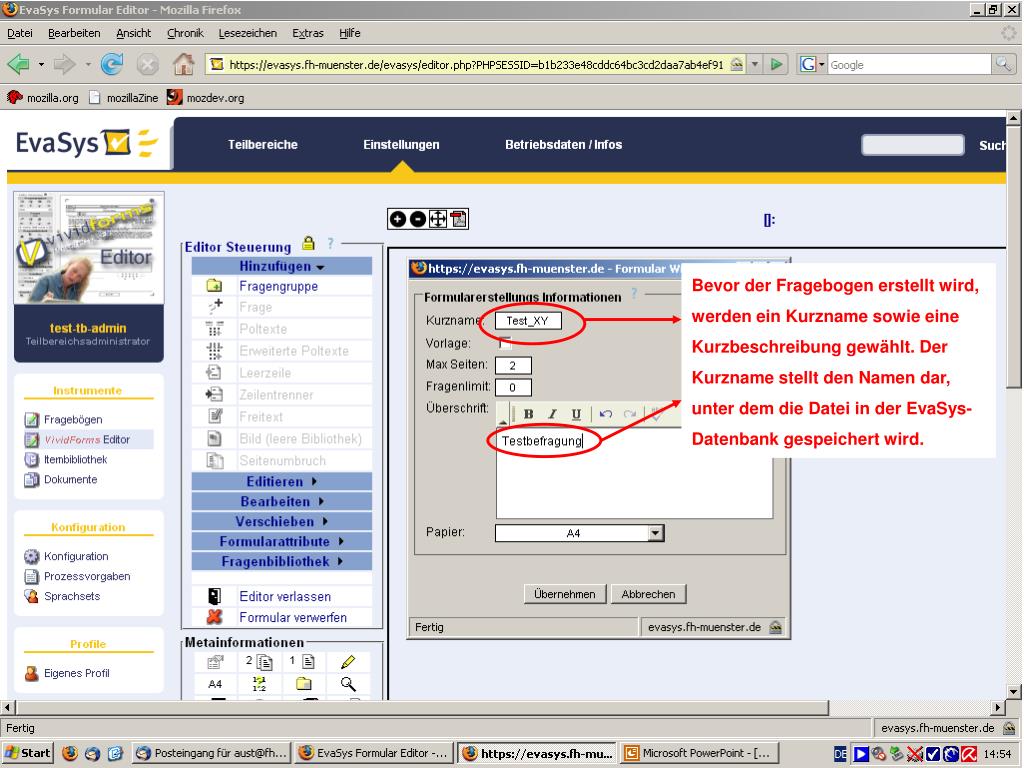Viewport: 1024px width, 768px height.
Task: Click the Abbrechen button
Action: point(648,594)
